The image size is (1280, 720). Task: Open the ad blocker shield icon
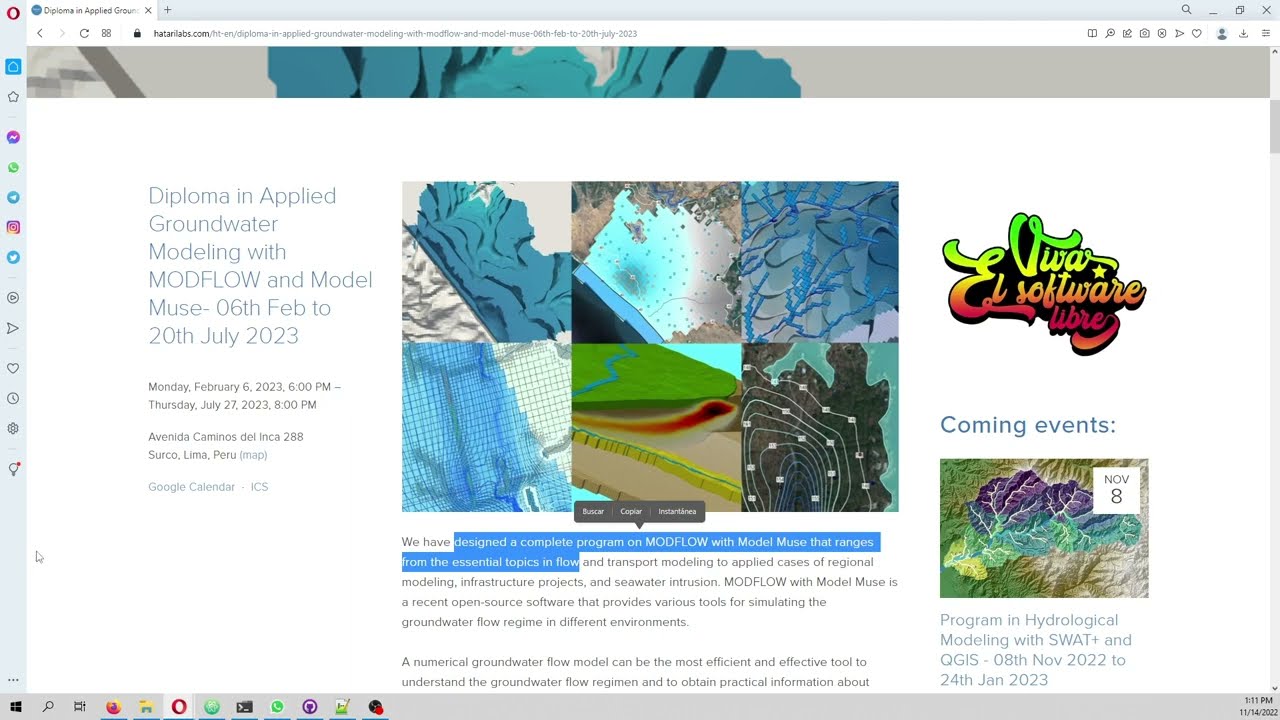pos(1162,33)
